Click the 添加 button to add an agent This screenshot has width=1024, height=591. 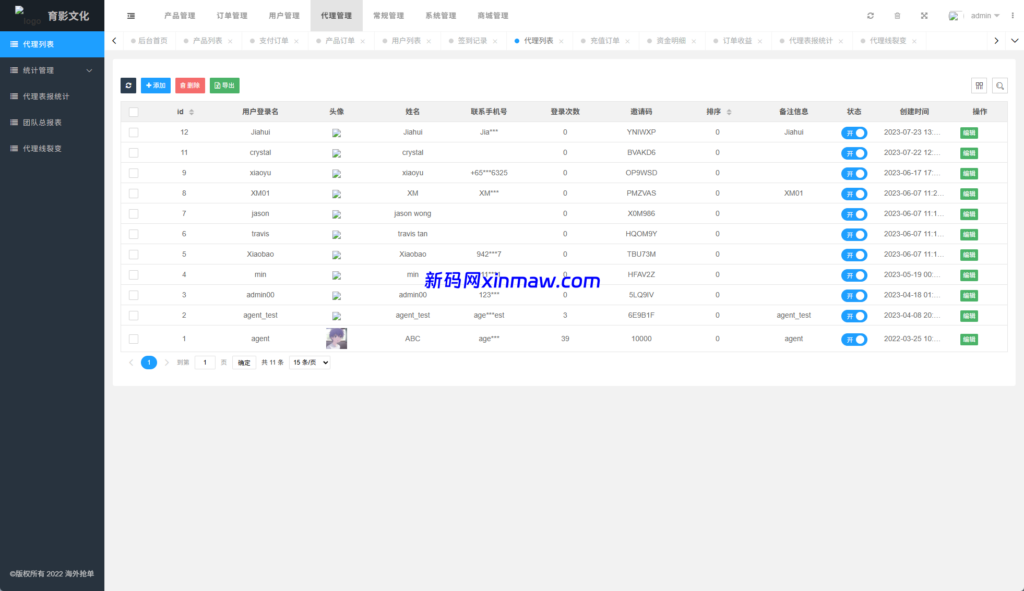tap(154, 85)
